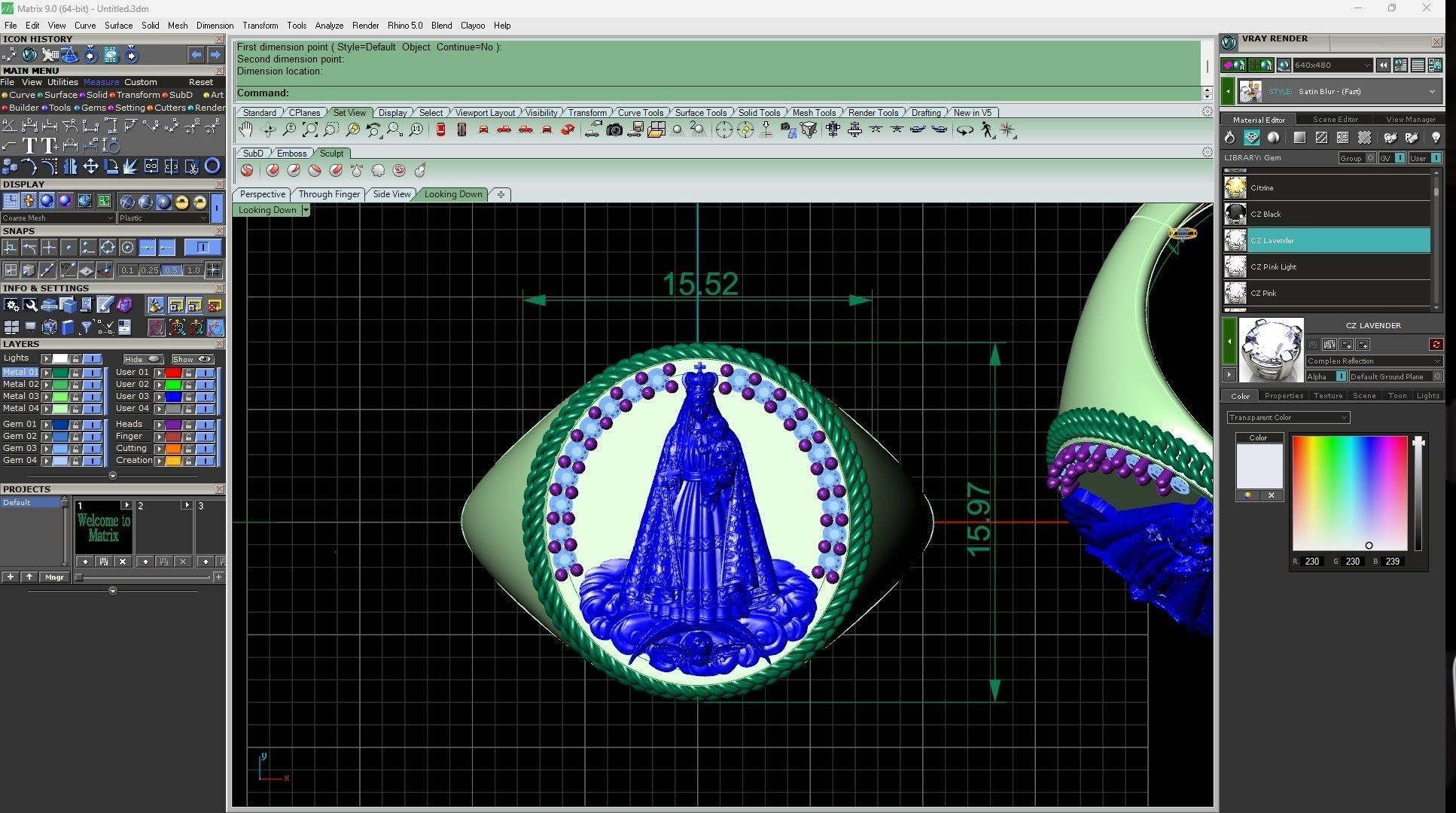Go back in Icon History with left arrow

pyautogui.click(x=196, y=54)
